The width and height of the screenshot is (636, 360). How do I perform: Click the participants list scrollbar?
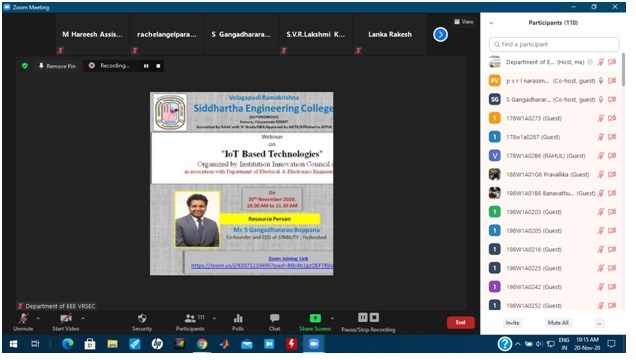(623, 69)
